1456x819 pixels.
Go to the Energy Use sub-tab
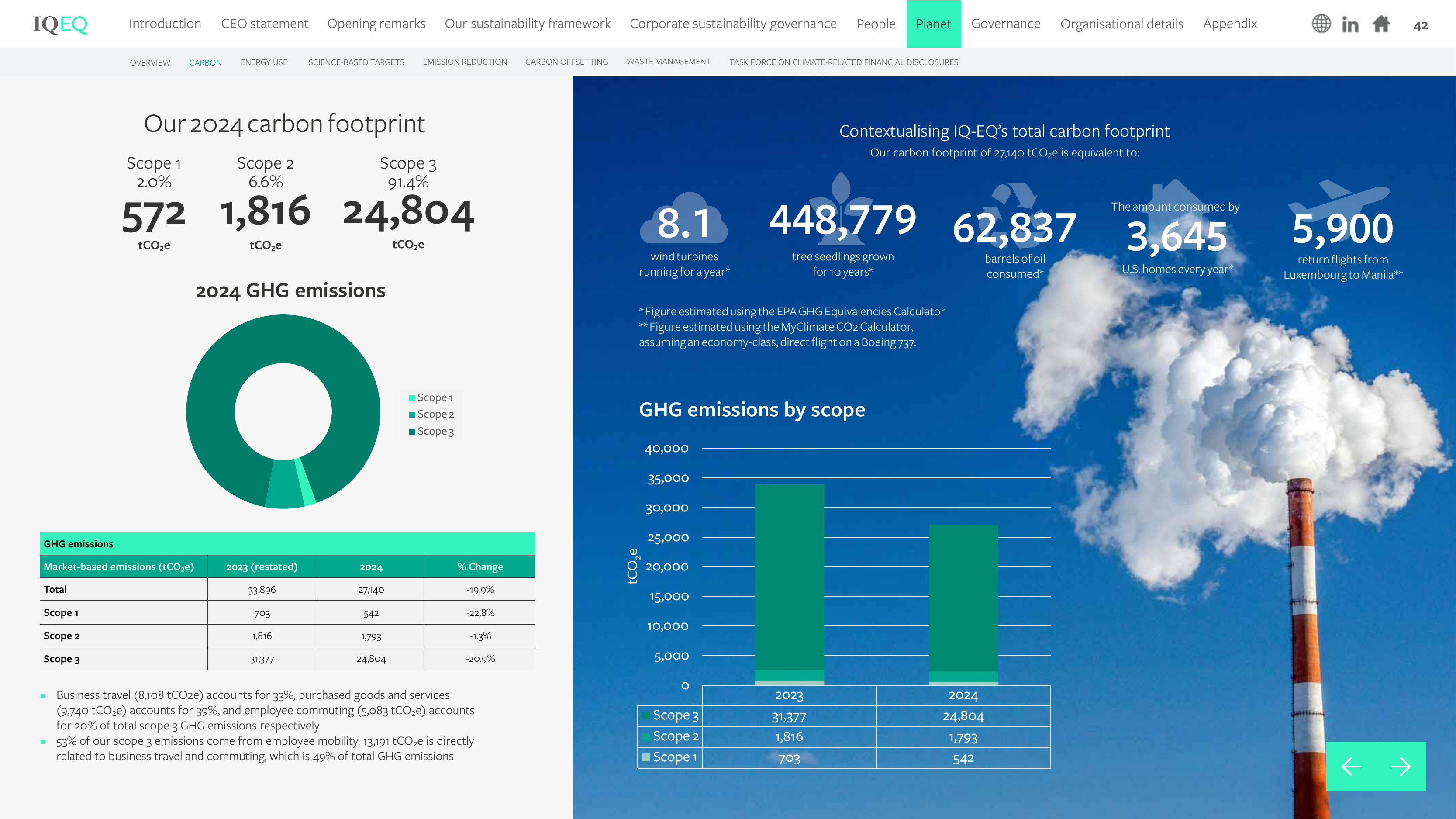(x=264, y=62)
